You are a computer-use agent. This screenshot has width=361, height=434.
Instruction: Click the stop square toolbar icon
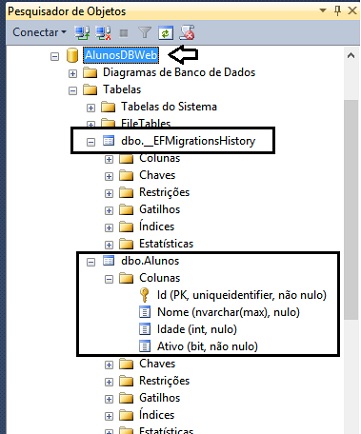tap(124, 33)
